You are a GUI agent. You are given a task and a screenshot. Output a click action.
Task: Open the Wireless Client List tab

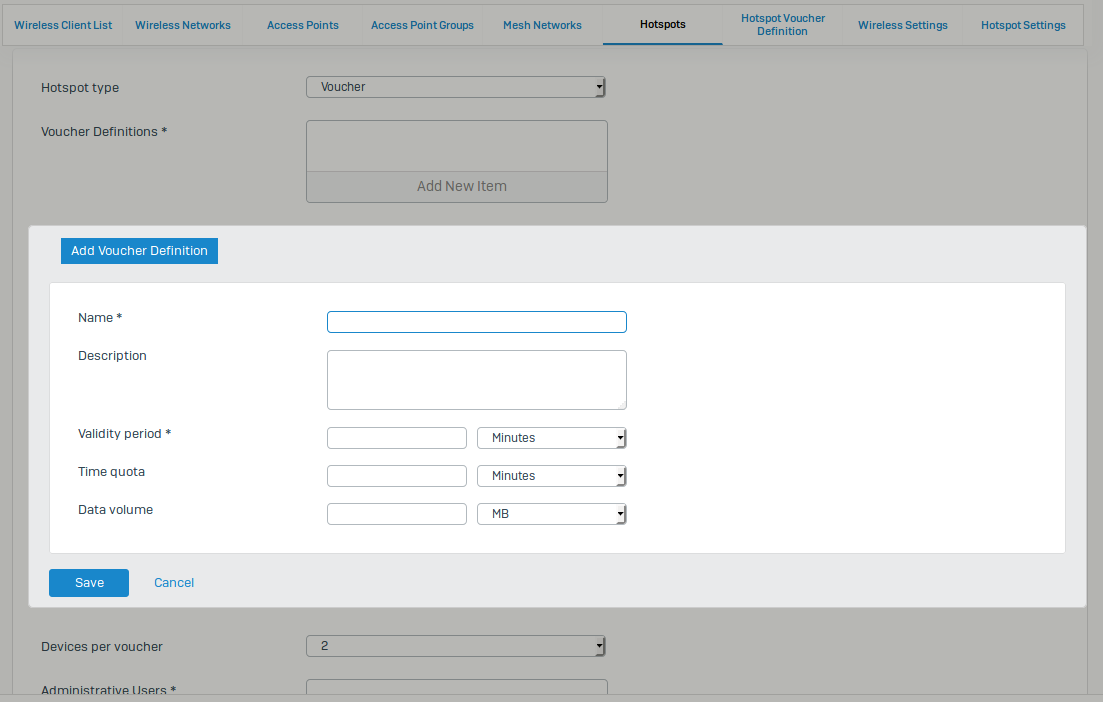pyautogui.click(x=63, y=25)
